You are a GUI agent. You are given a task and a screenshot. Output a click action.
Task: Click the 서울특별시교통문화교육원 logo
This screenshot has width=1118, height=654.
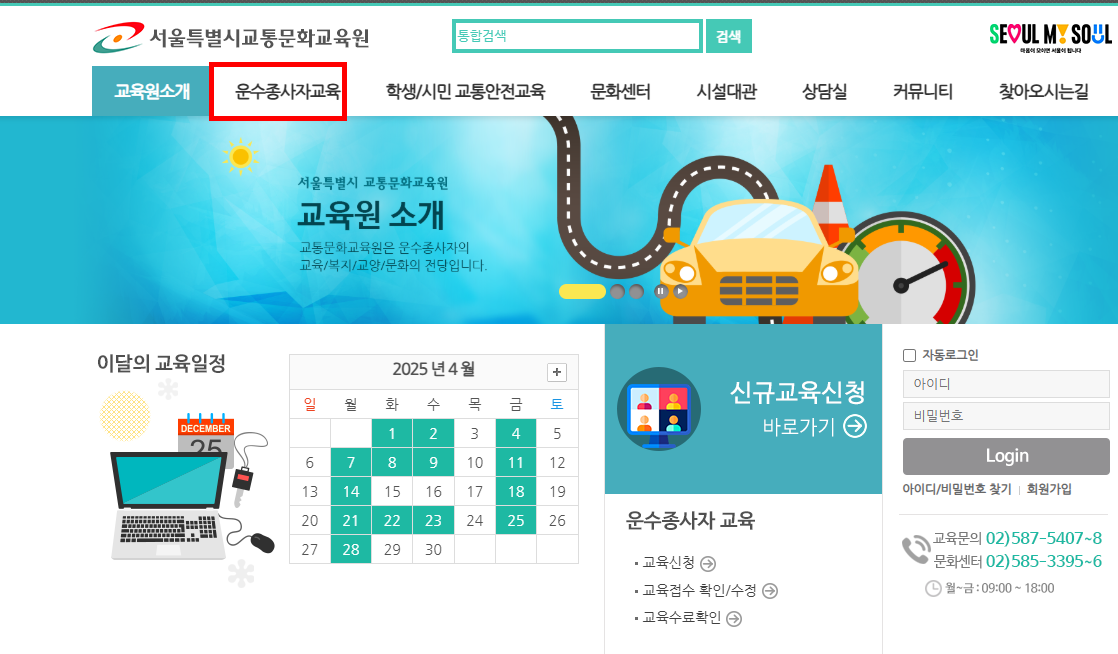[231, 36]
